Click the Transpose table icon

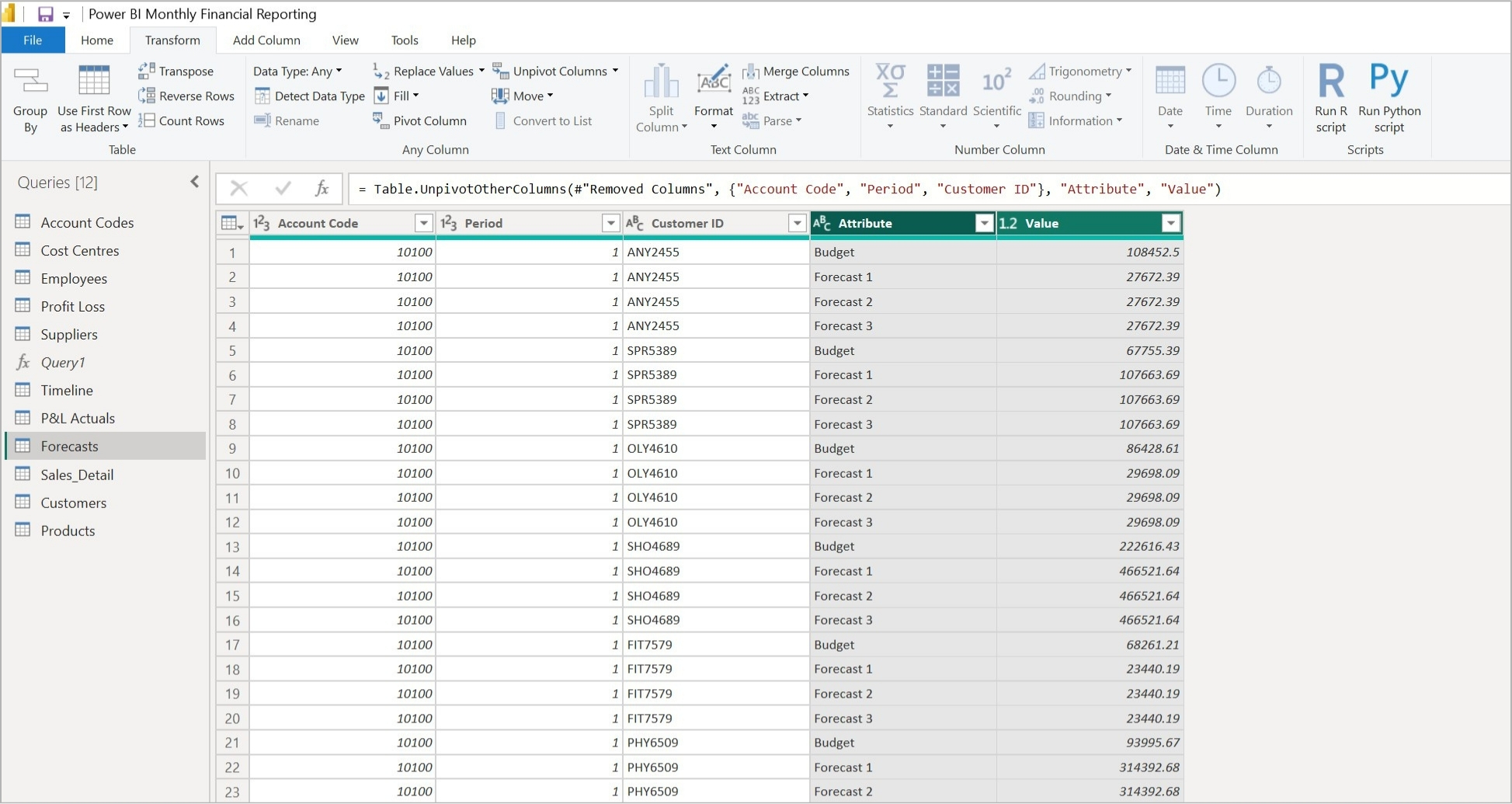146,71
